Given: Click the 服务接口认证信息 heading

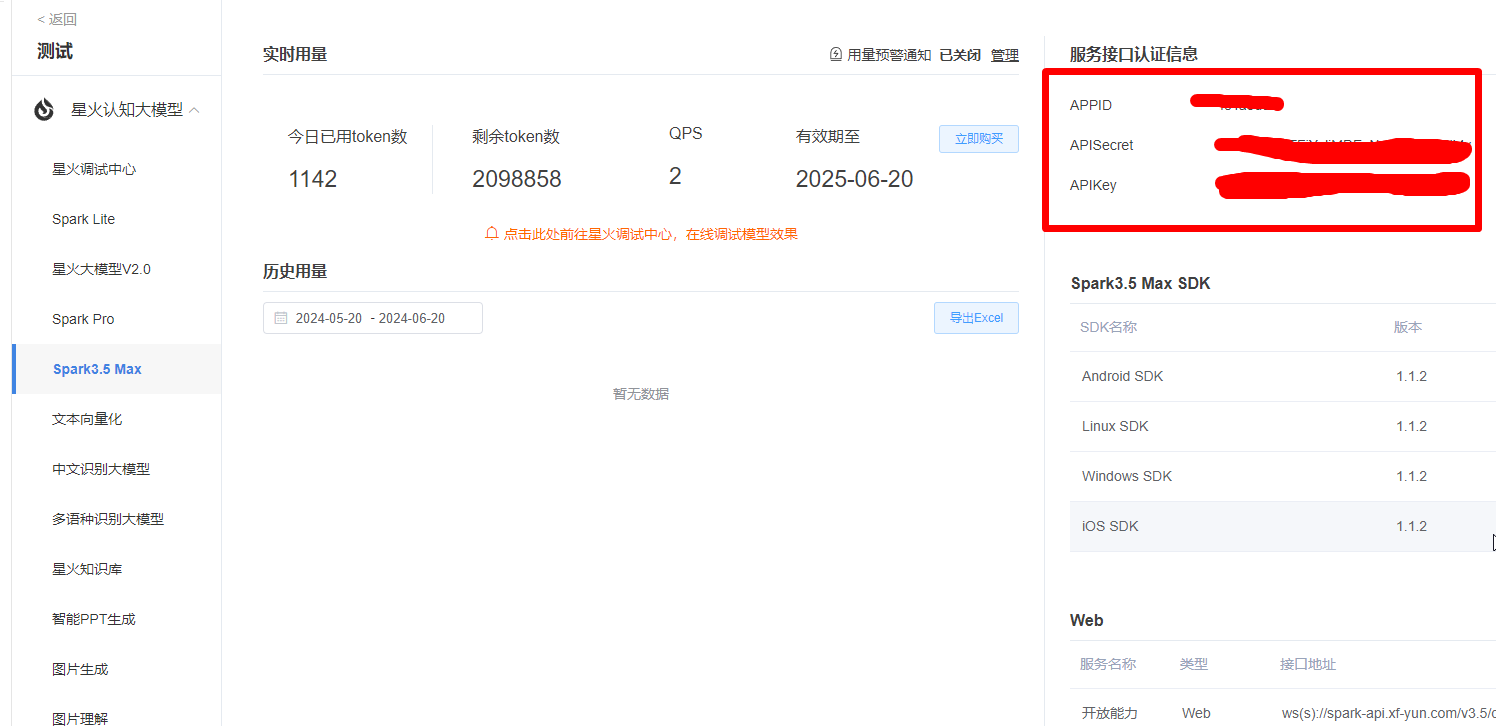Looking at the screenshot, I should click(1134, 54).
